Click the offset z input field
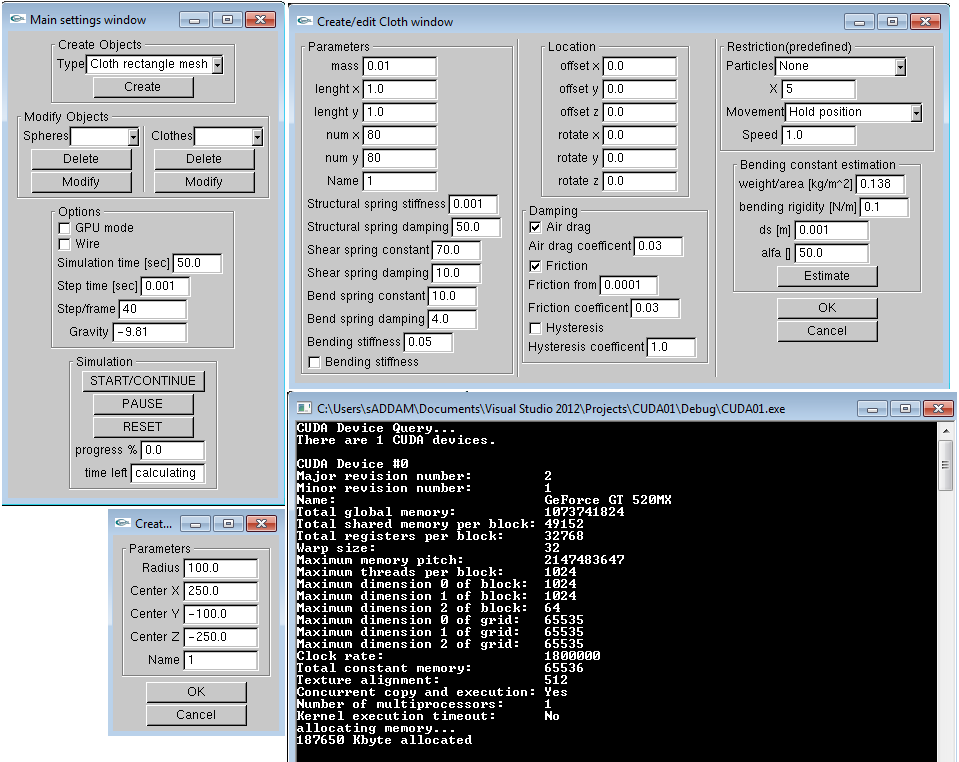 click(x=640, y=113)
